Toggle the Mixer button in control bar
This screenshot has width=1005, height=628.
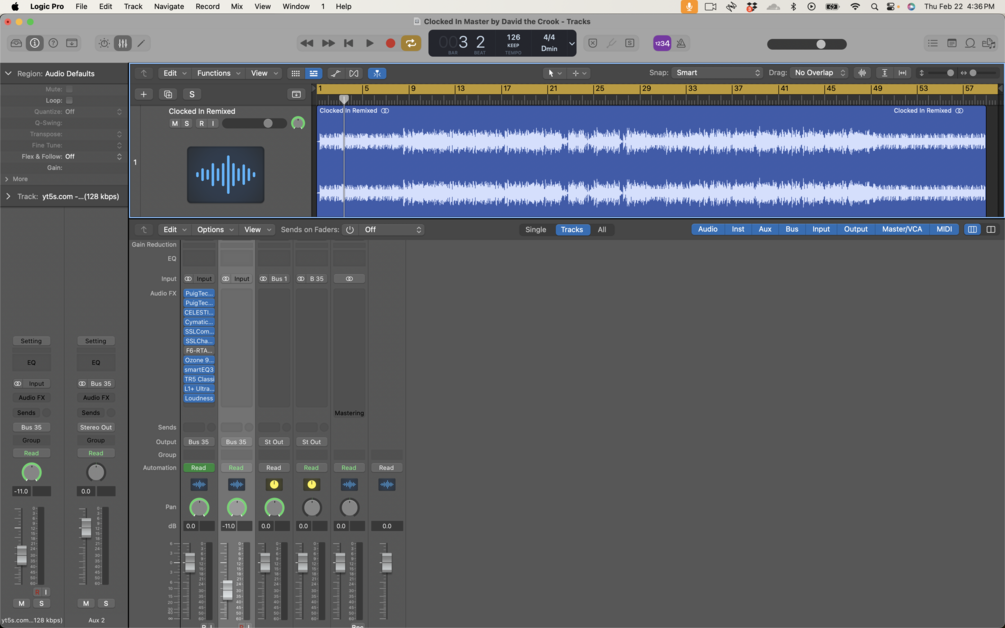(122, 43)
